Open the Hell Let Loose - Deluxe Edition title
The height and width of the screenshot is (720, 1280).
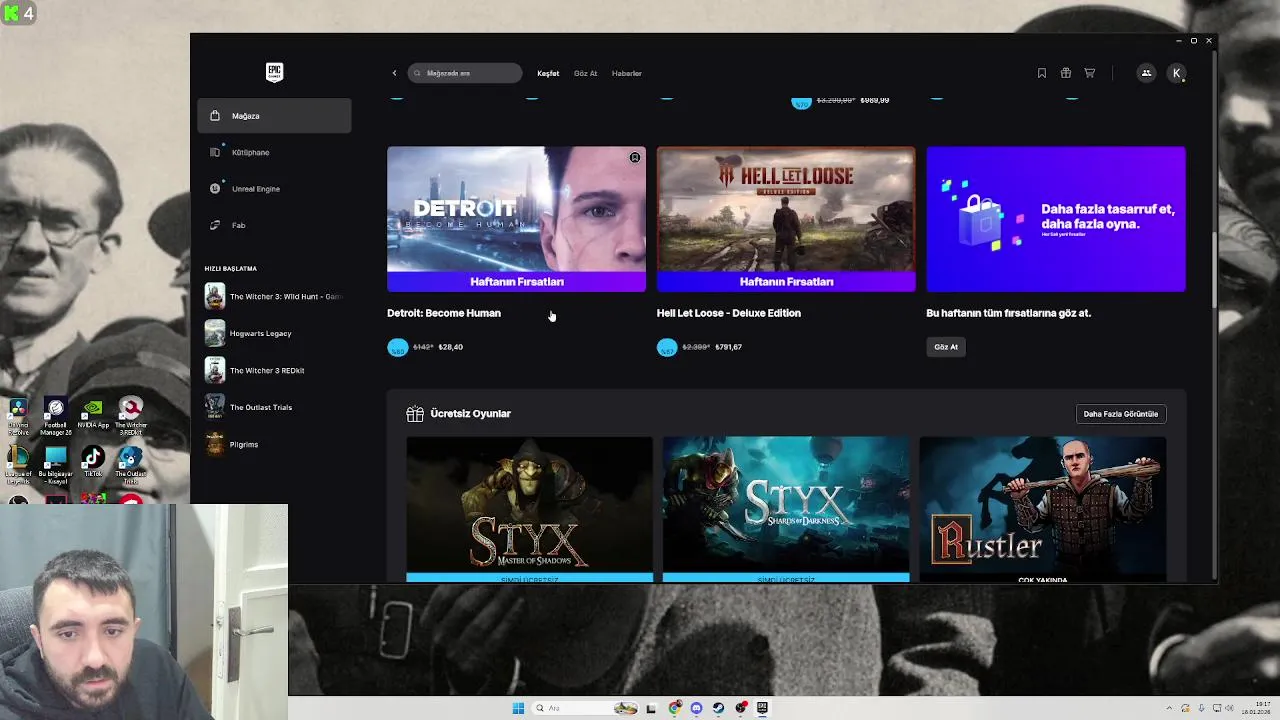pos(729,313)
